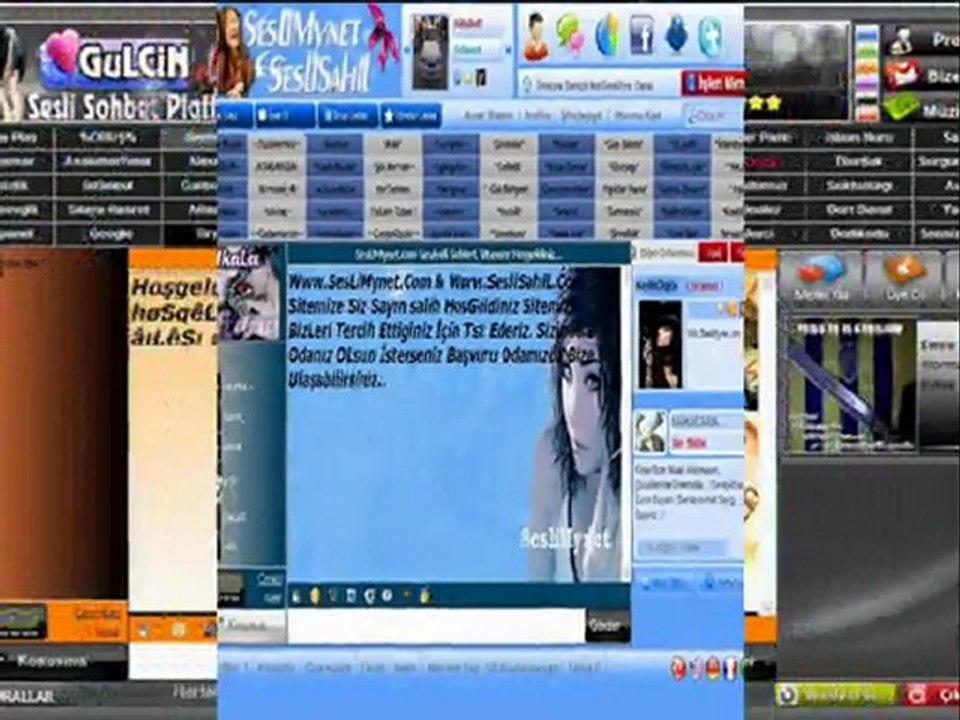
Task: Click the orange Üye Ol icon button
Action: point(905,277)
